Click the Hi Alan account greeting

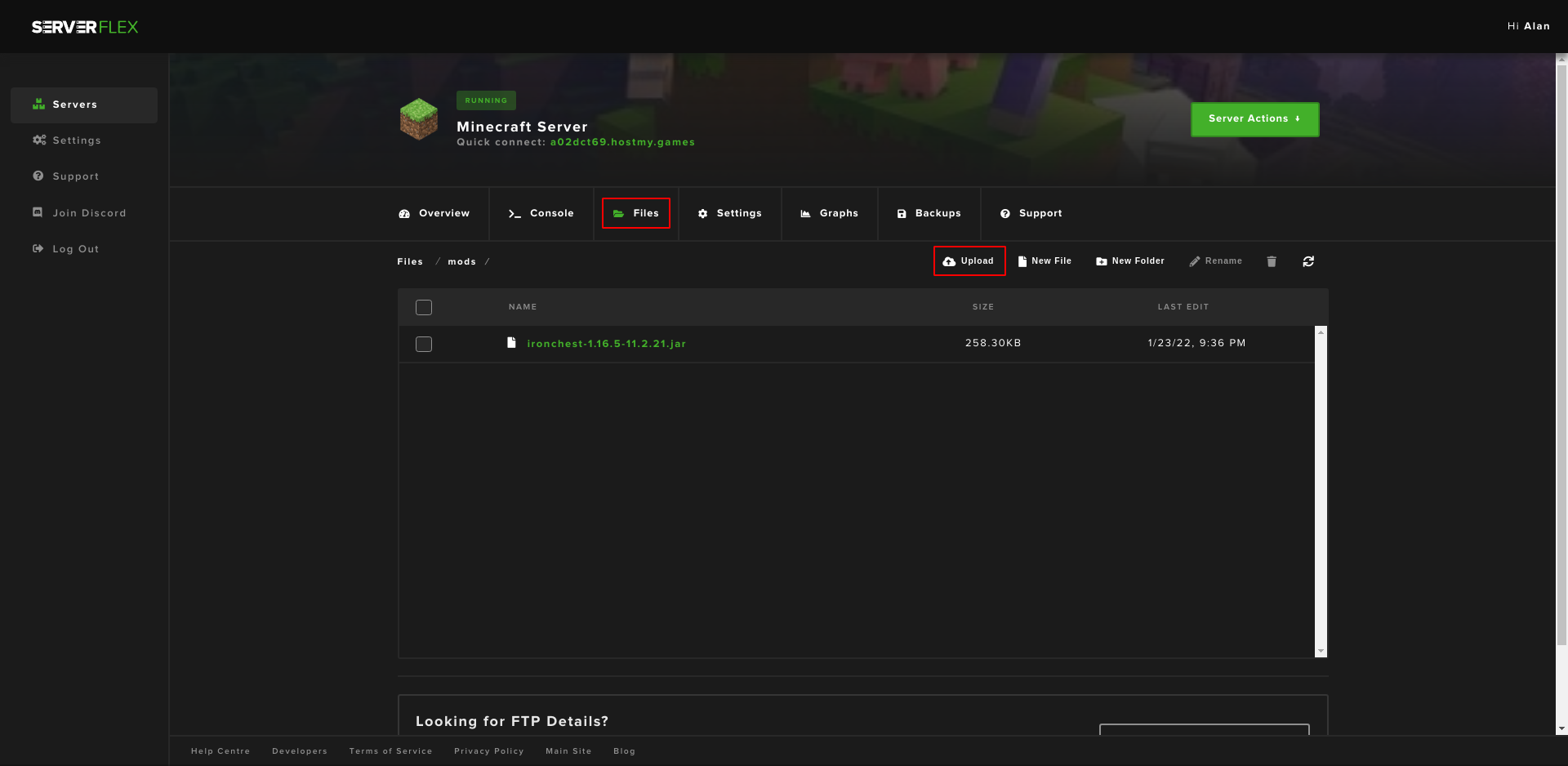(1529, 26)
